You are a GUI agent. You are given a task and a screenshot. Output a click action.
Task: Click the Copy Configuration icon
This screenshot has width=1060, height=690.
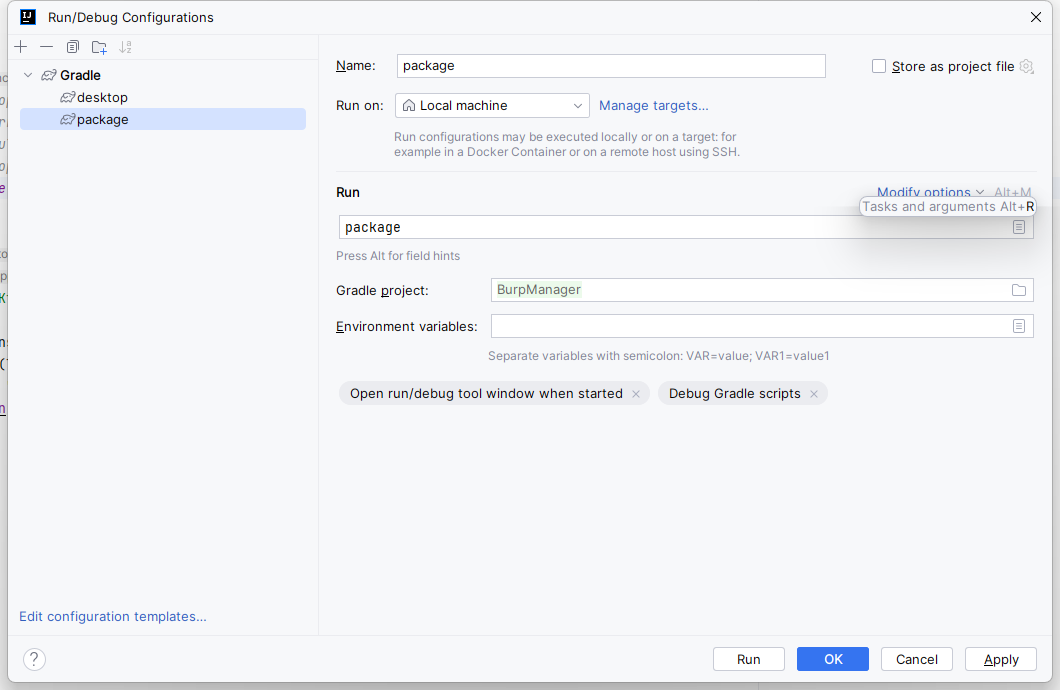coord(73,47)
